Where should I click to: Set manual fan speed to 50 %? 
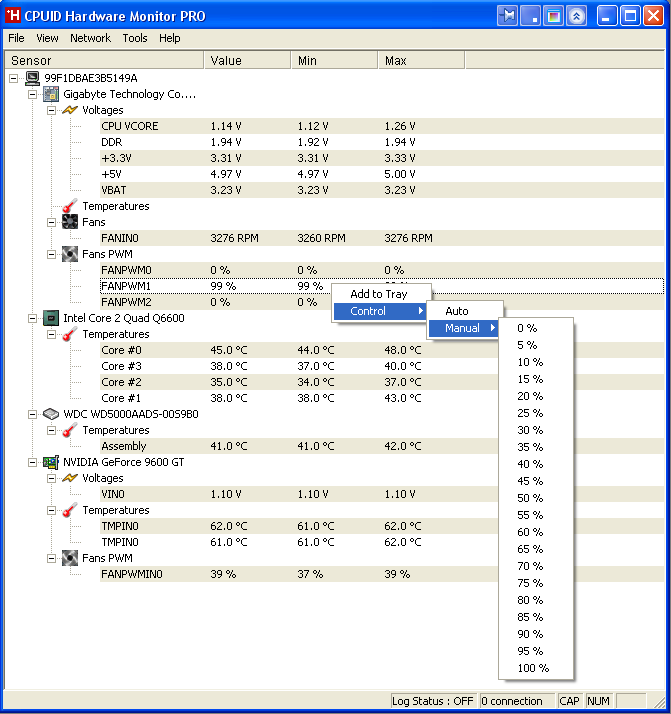click(536, 498)
